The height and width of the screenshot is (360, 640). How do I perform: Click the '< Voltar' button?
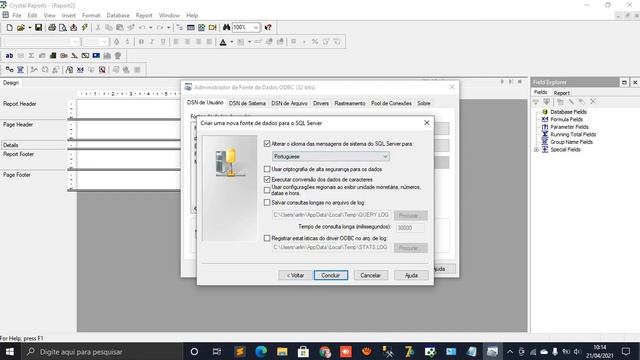[x=296, y=275]
